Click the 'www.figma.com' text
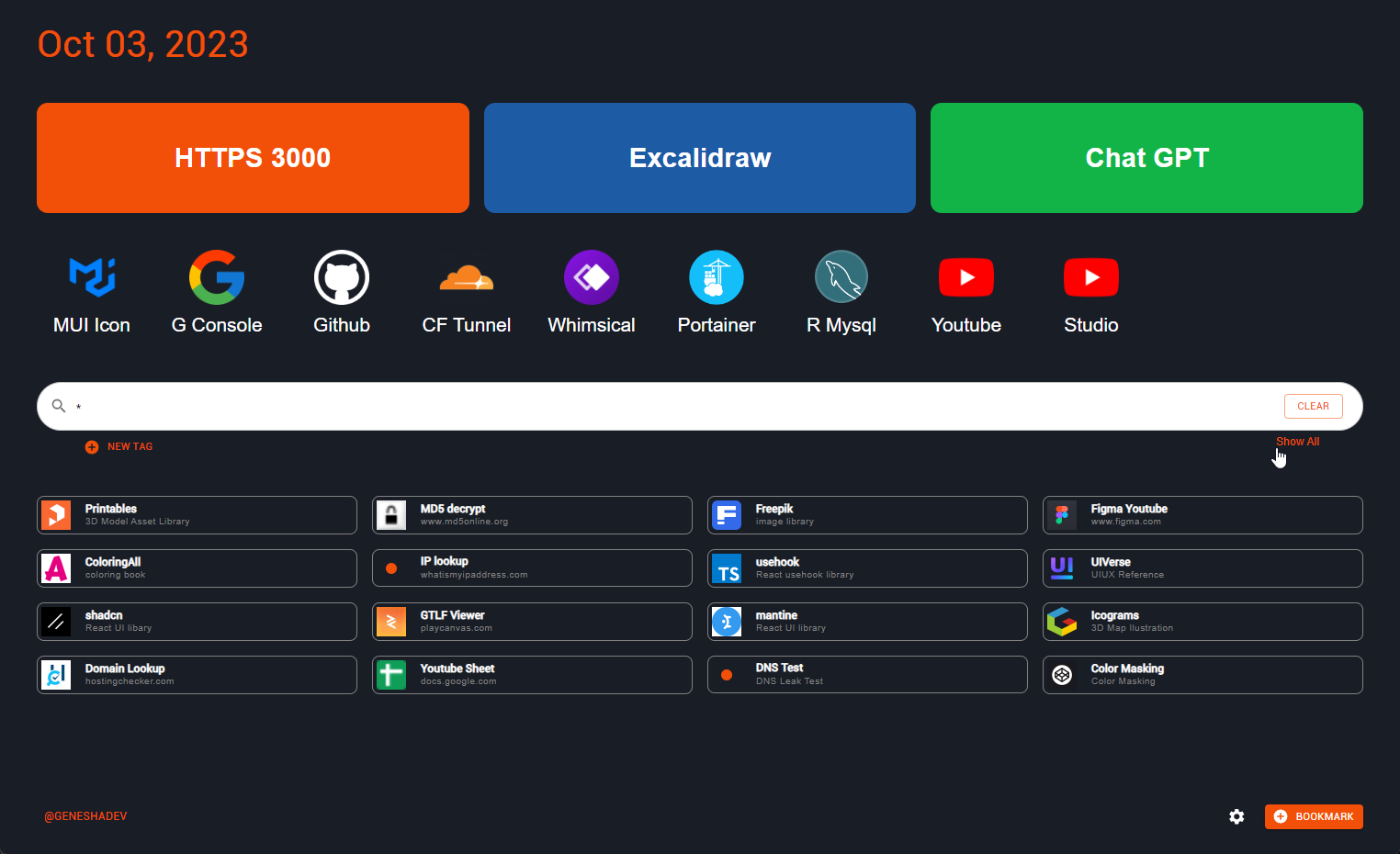Screen dimensions: 1400x854 [1126, 522]
